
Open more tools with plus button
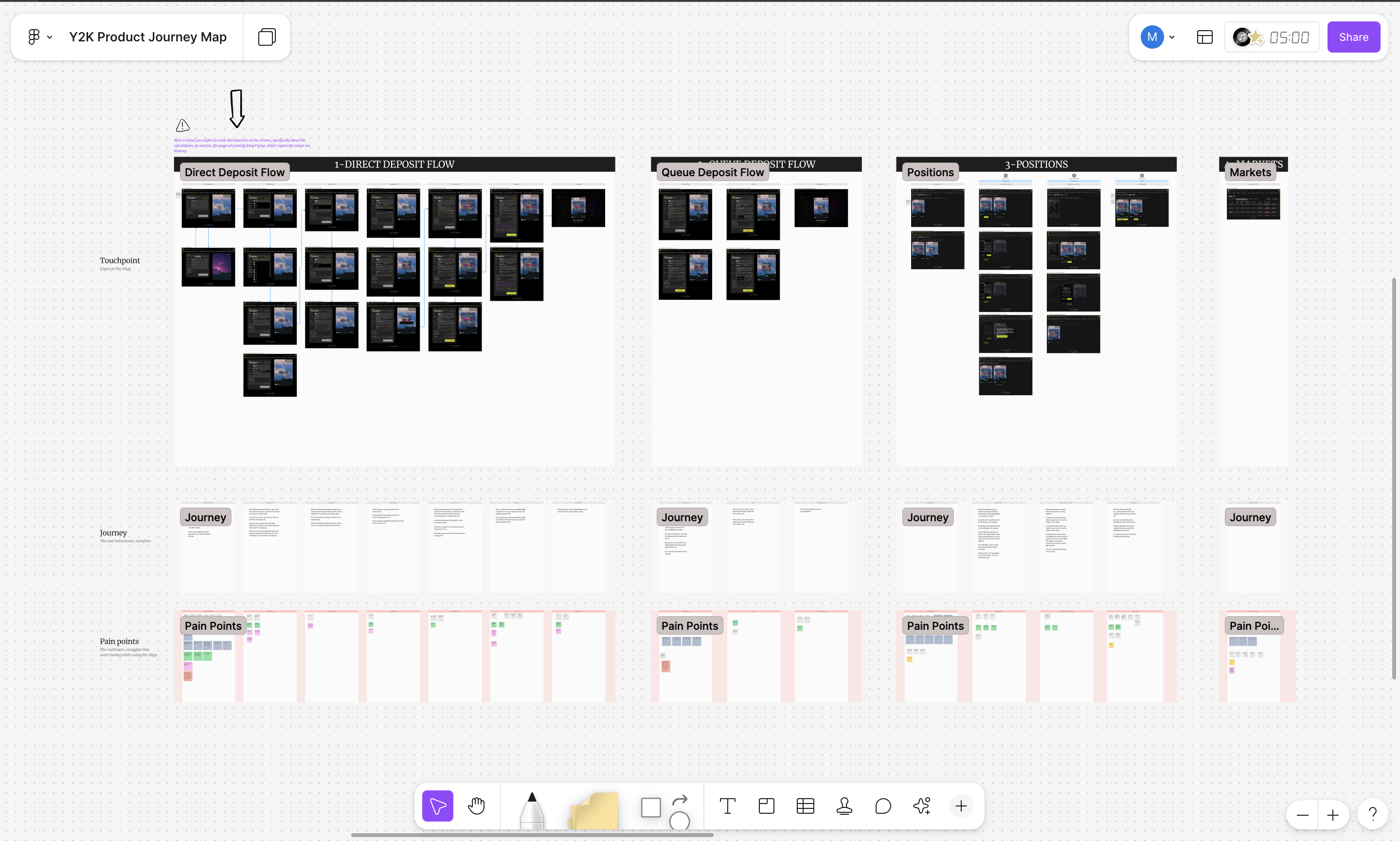[961, 805]
